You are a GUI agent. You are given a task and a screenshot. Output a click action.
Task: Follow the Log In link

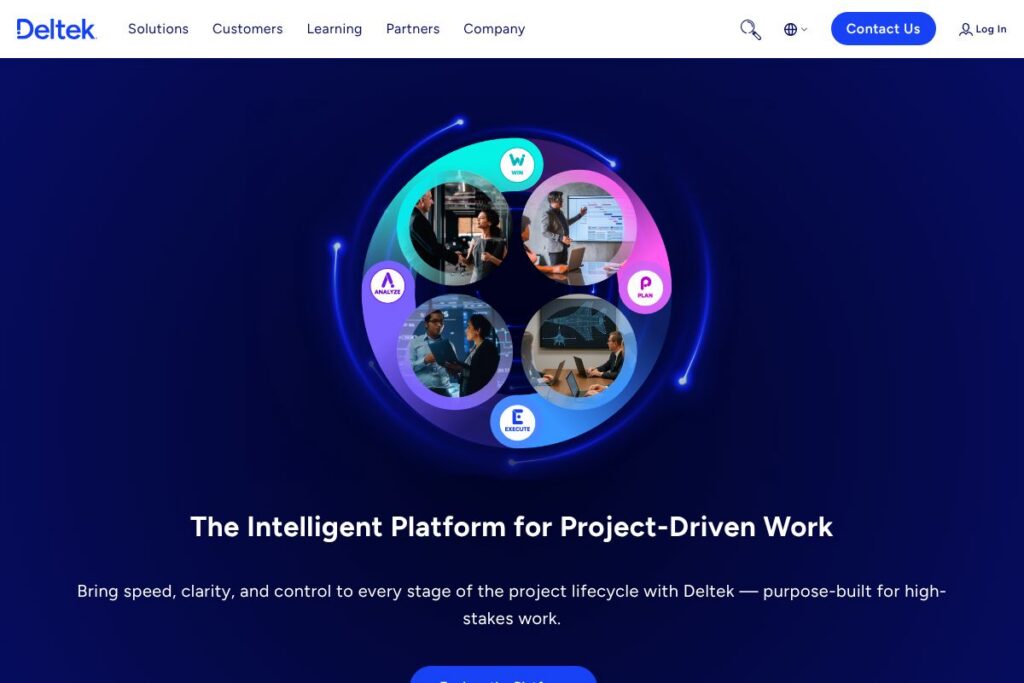(x=991, y=29)
